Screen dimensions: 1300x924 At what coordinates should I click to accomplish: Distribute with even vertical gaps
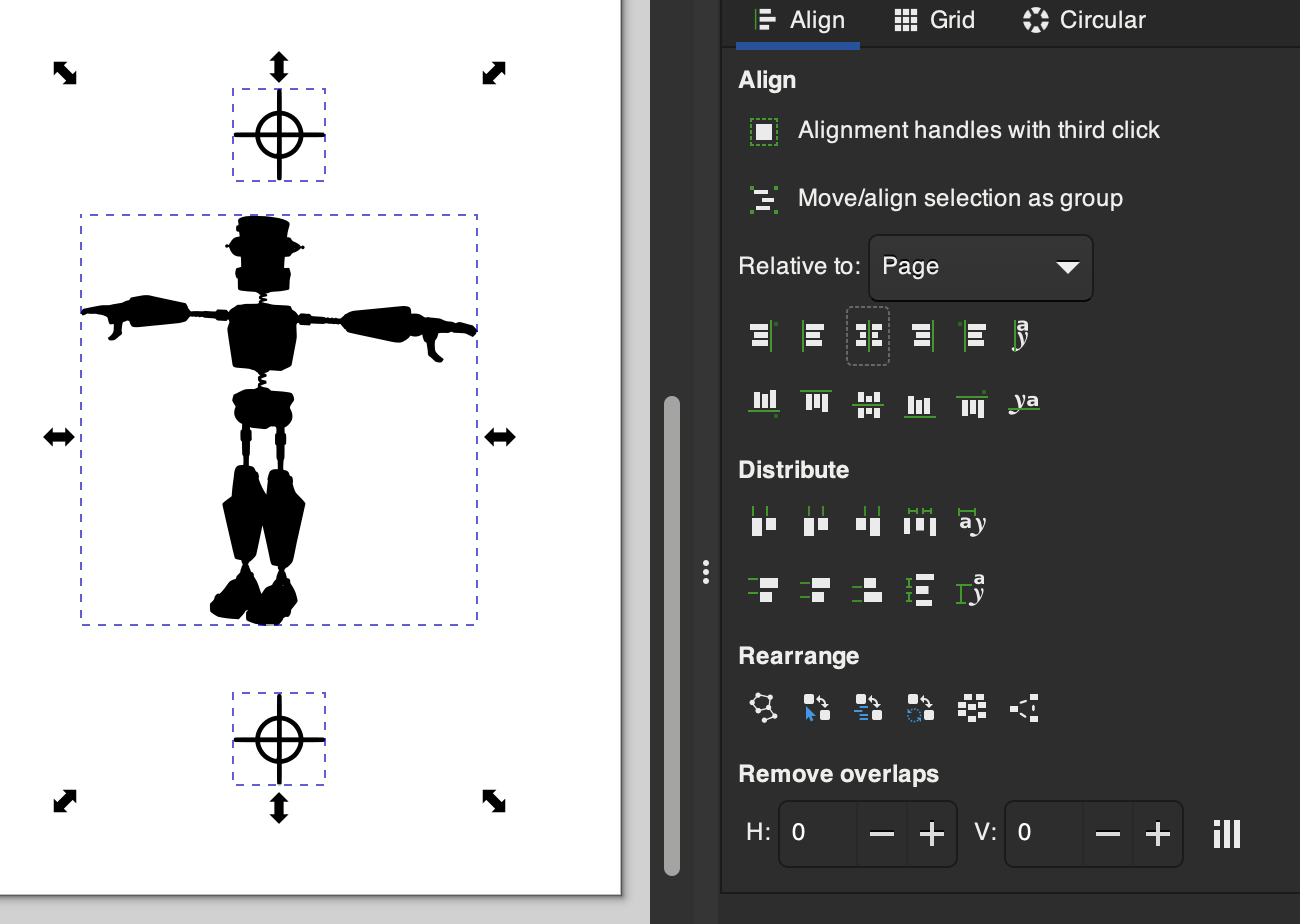click(920, 590)
